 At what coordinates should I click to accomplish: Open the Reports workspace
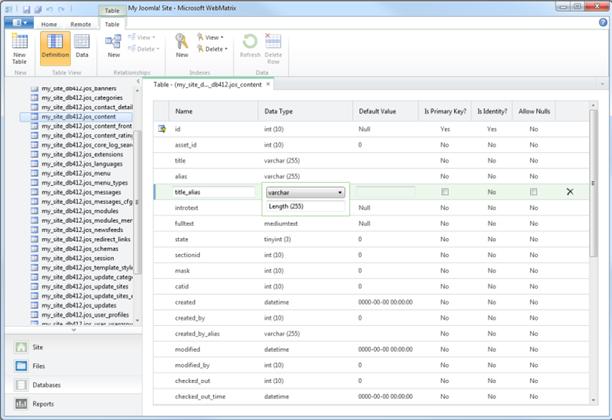tap(74, 404)
